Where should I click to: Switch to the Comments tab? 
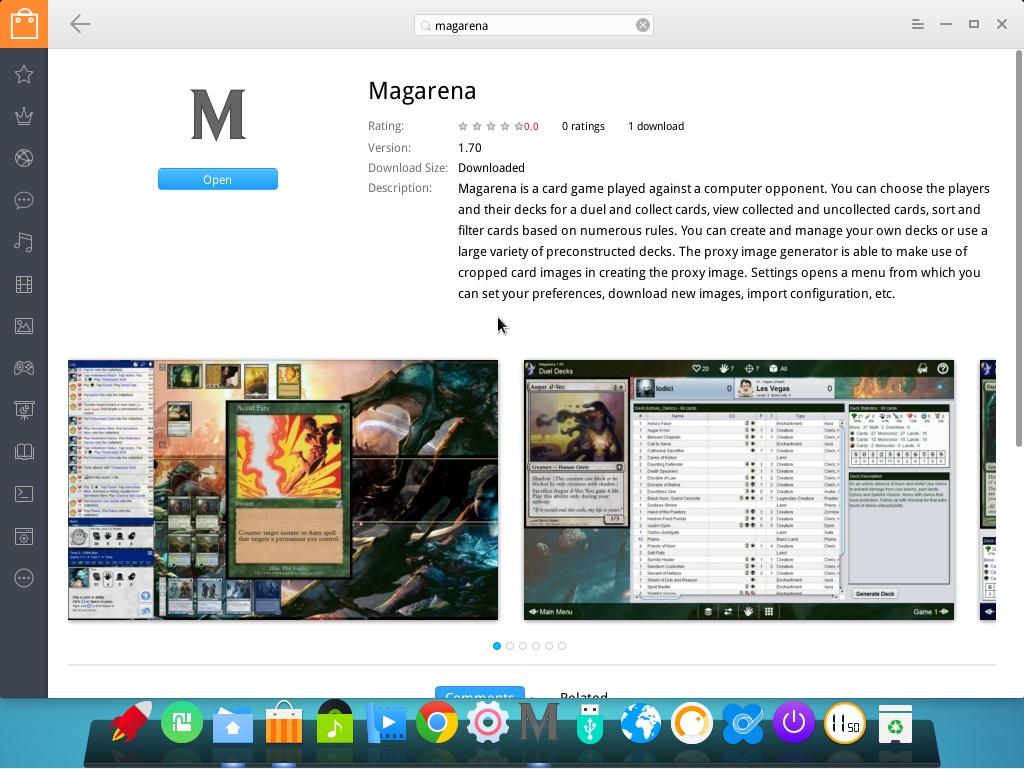pos(480,693)
